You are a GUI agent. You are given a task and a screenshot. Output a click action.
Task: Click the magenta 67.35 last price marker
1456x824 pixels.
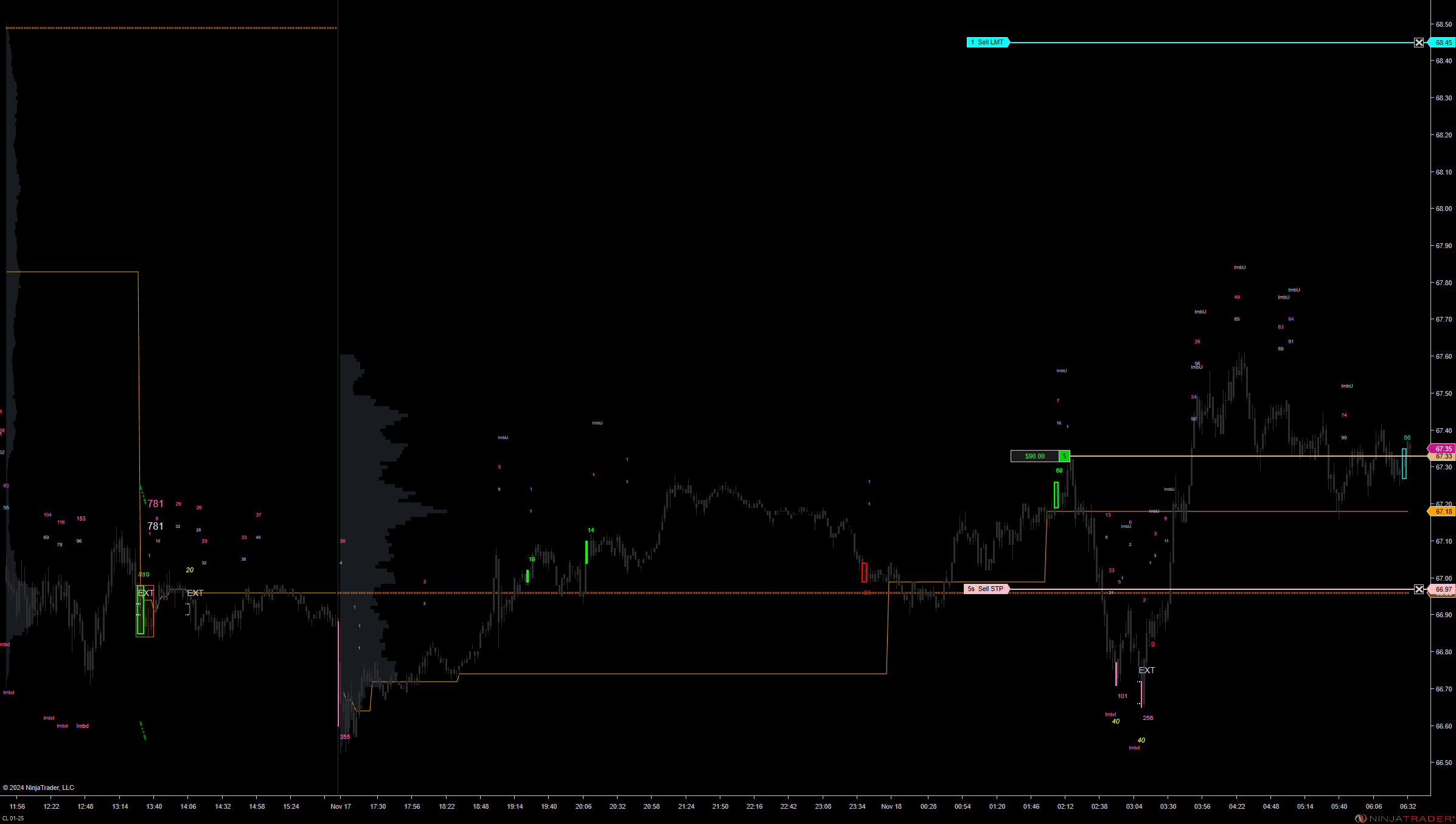[1443, 449]
